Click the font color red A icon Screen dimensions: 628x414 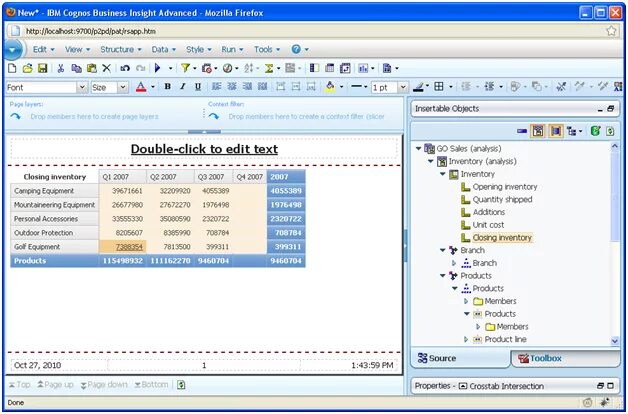[x=141, y=87]
